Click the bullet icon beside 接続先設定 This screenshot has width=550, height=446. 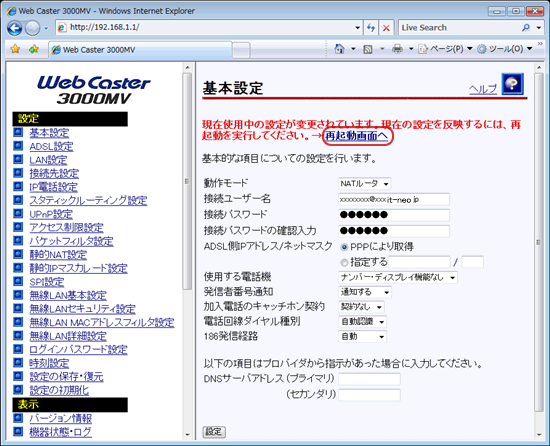coord(18,173)
